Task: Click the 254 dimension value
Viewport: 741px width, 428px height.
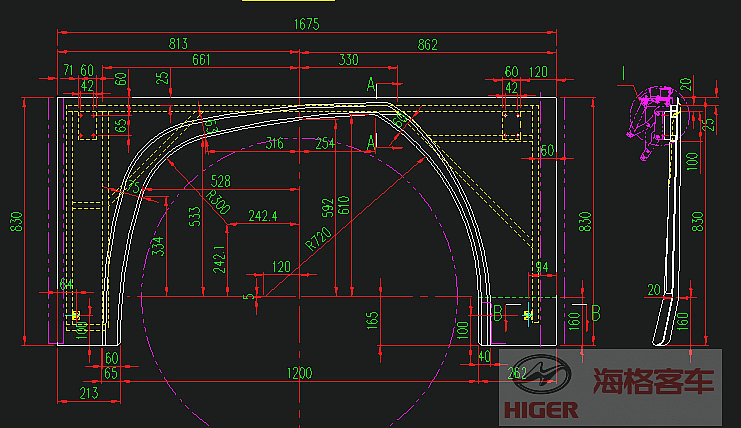Action: click(x=325, y=143)
